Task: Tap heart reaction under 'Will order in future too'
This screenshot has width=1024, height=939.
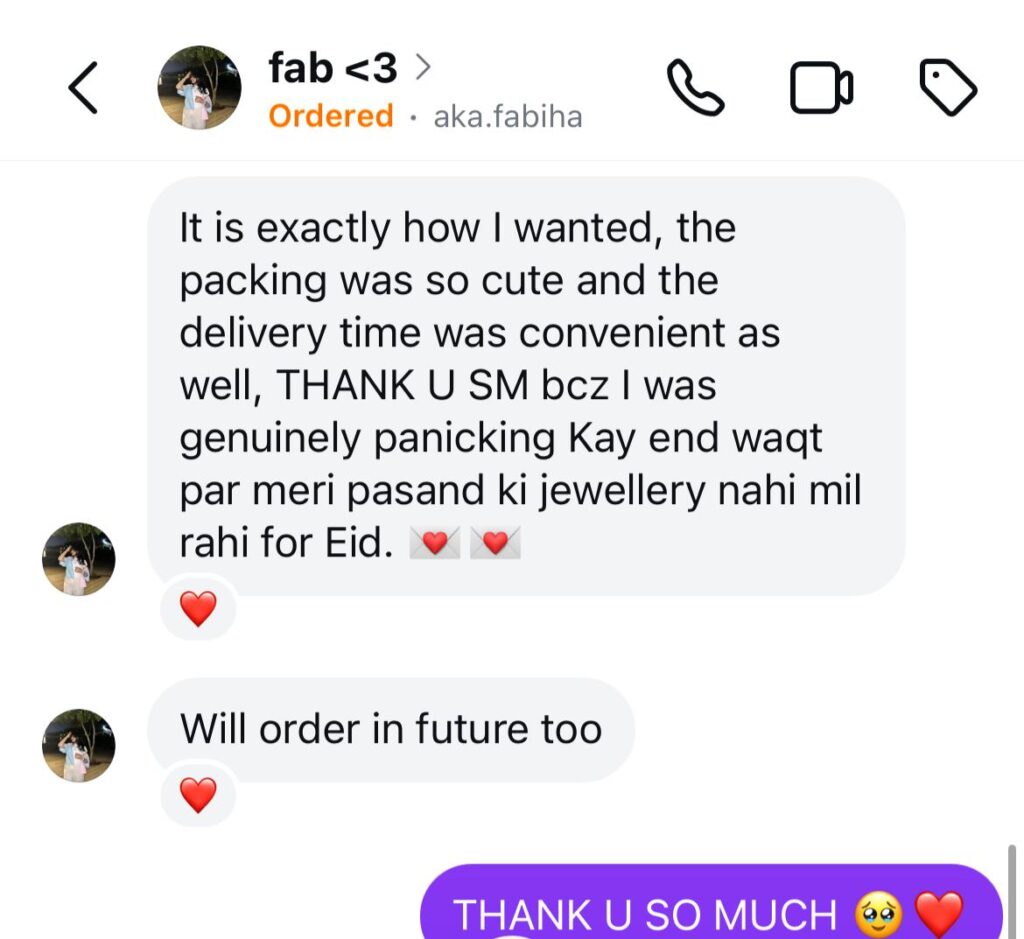Action: point(199,795)
